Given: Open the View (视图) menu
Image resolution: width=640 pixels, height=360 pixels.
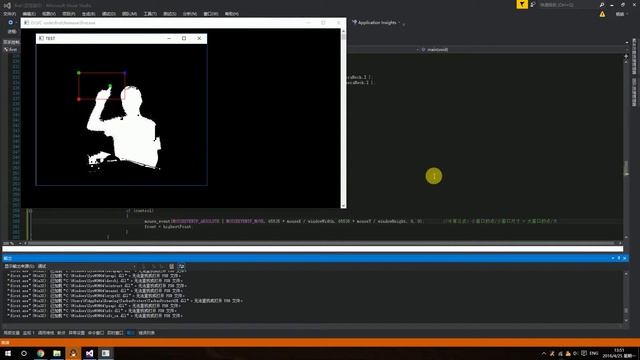Looking at the screenshot, I should [x=49, y=14].
